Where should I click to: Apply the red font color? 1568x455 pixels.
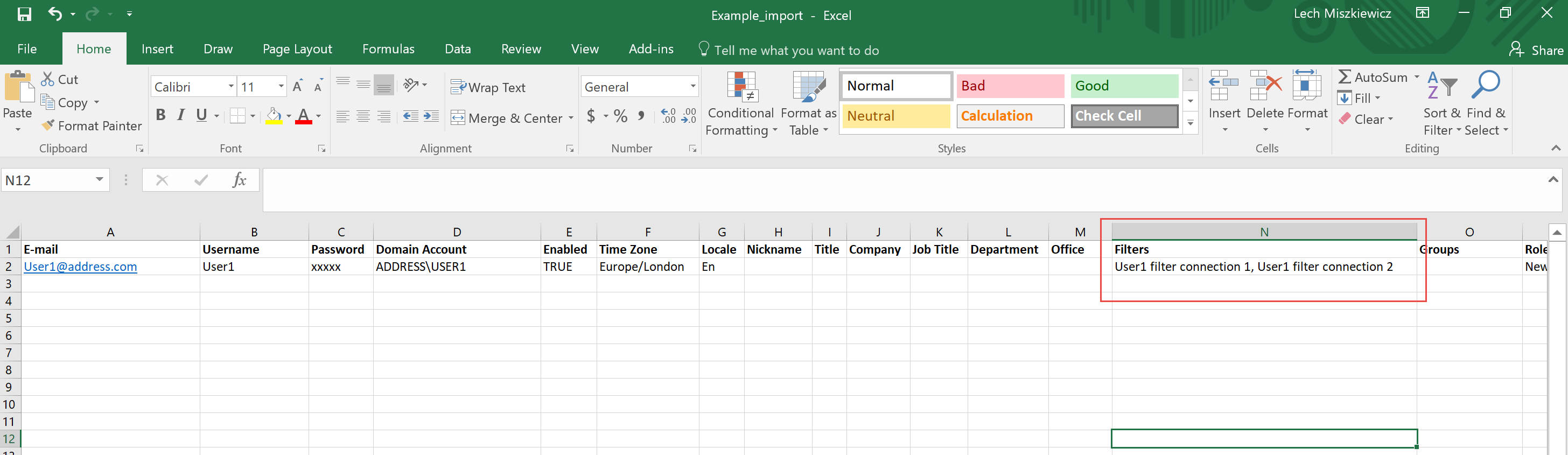pyautogui.click(x=303, y=116)
